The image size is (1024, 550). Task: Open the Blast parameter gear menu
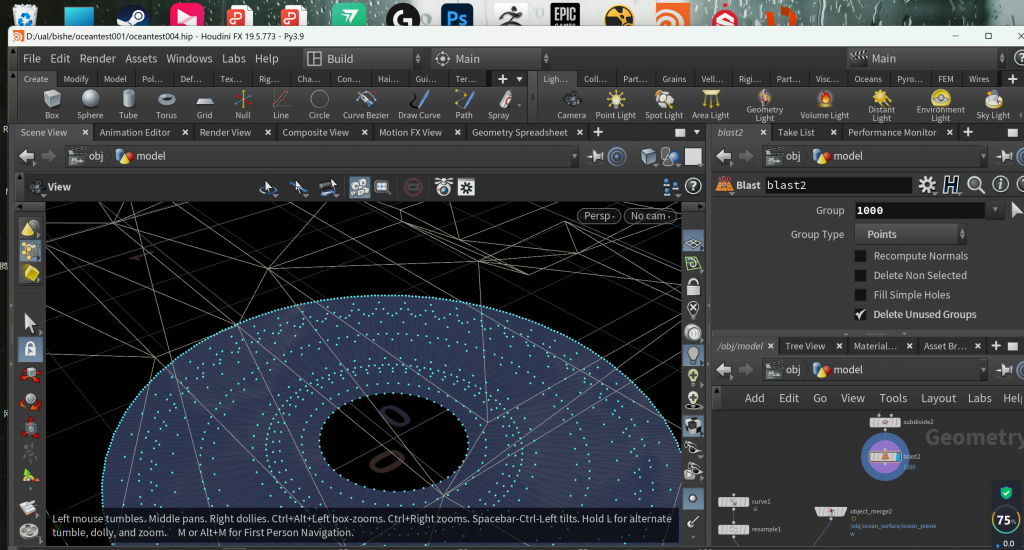927,185
